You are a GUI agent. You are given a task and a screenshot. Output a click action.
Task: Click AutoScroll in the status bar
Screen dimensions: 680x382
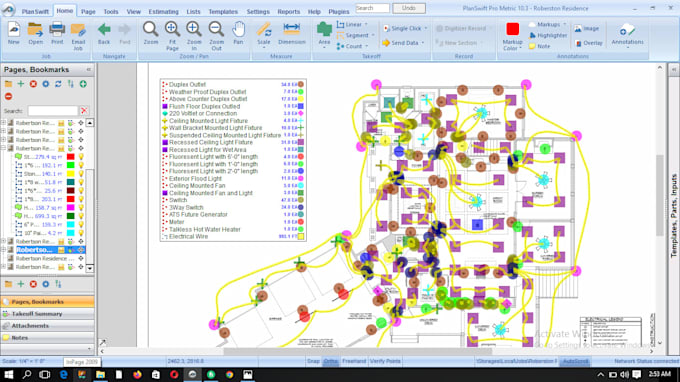575,361
